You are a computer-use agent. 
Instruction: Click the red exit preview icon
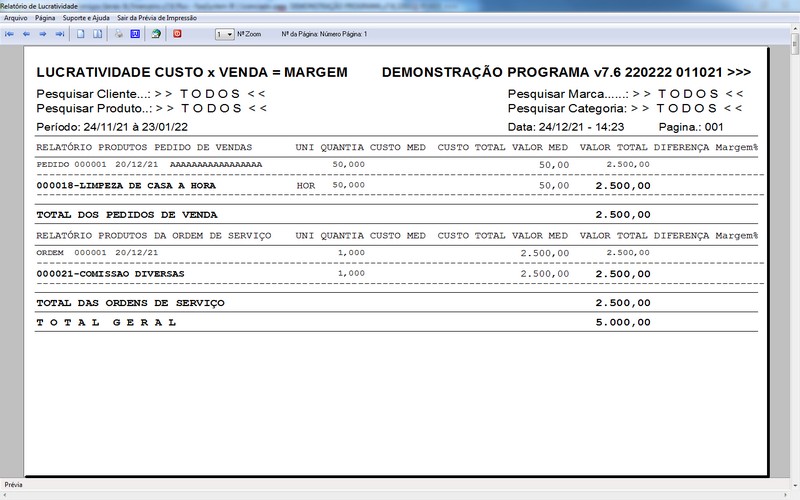177,34
